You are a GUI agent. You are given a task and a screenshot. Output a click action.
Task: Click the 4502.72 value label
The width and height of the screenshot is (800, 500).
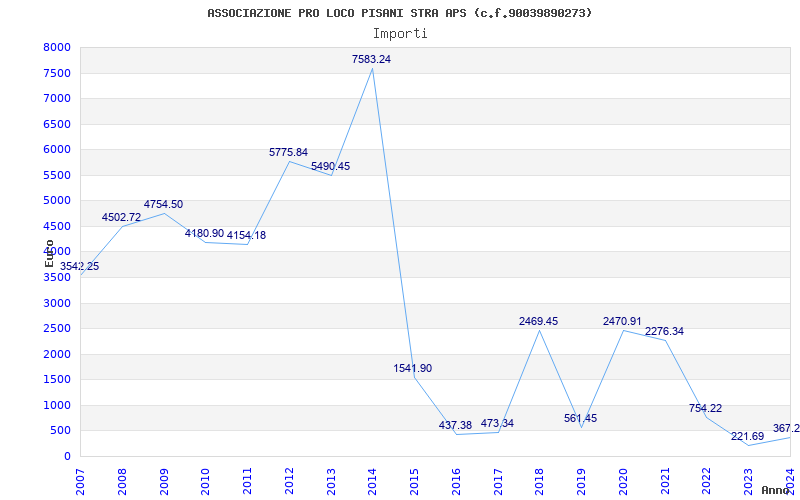[121, 217]
